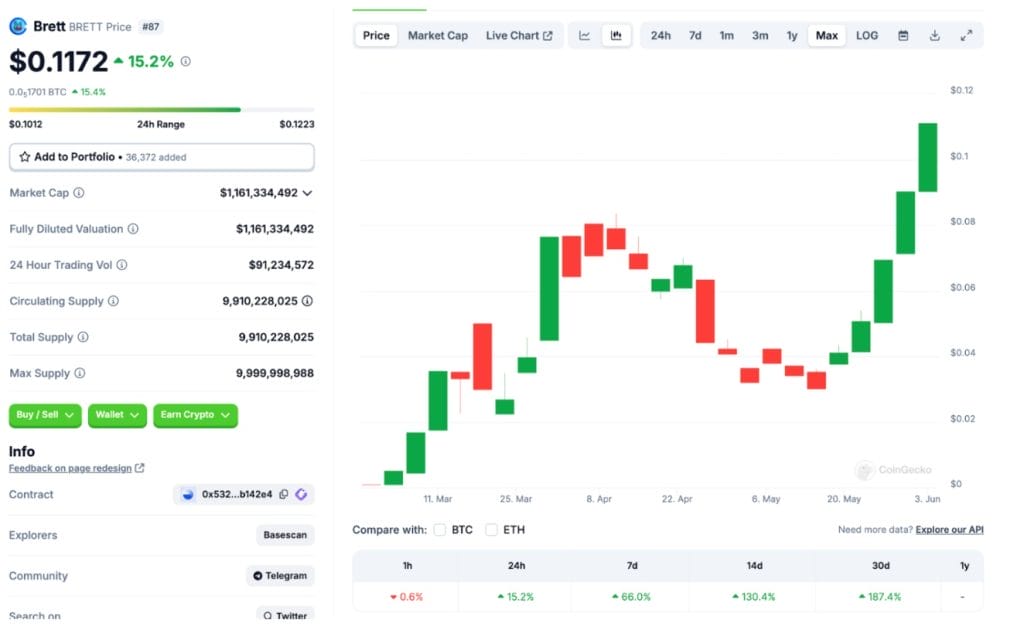Switch to line chart view icon
This screenshot has height=637, width=1024.
584,36
